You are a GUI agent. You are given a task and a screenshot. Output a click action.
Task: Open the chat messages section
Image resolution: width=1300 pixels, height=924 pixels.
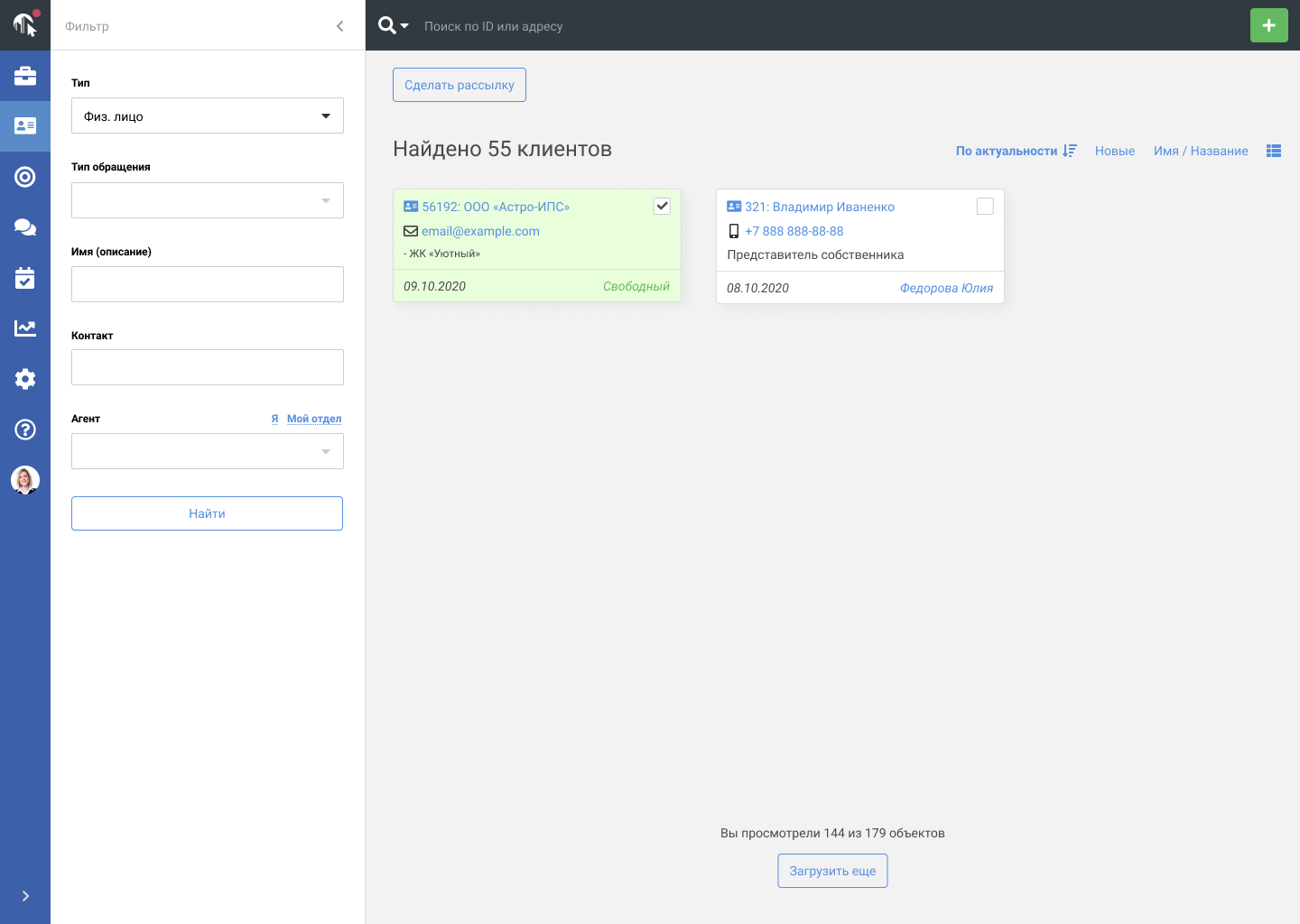tap(25, 227)
